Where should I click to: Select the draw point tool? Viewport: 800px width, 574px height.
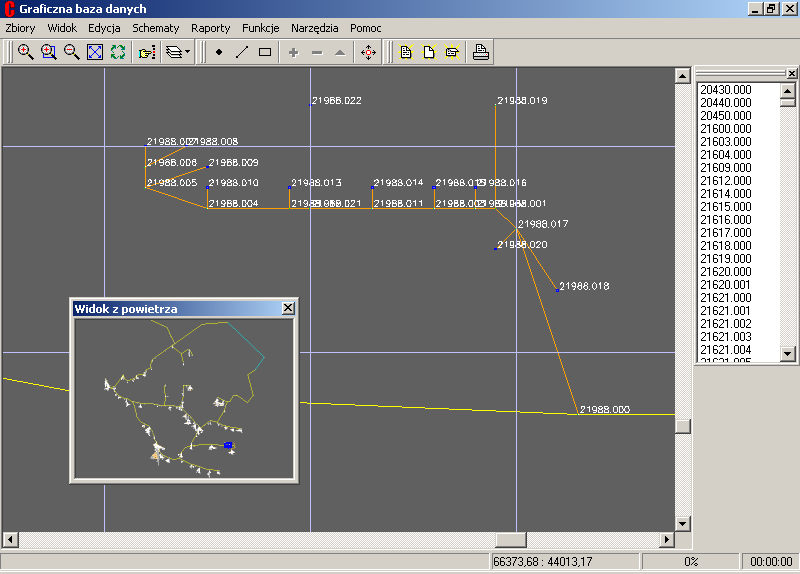[219, 52]
